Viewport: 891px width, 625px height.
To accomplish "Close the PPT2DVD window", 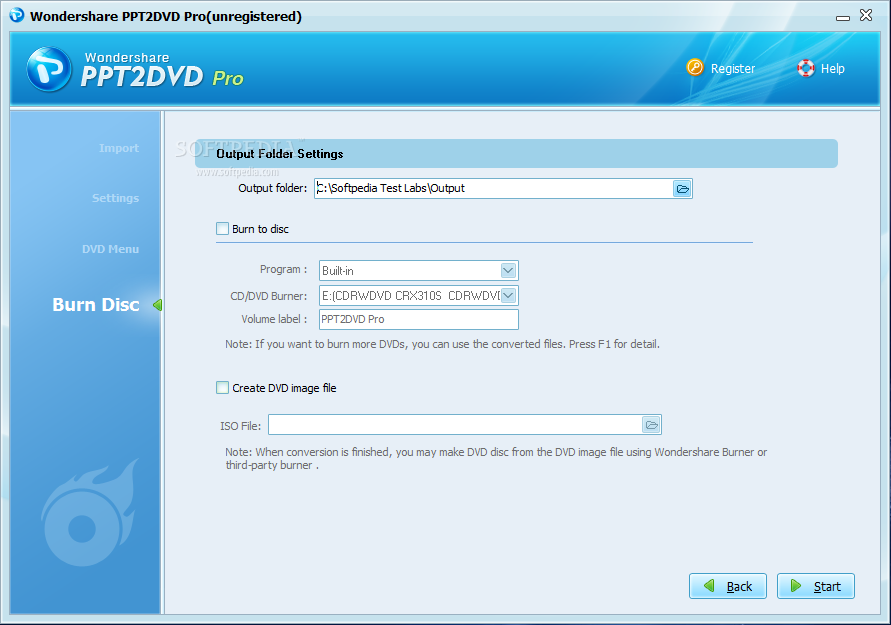I will click(866, 15).
